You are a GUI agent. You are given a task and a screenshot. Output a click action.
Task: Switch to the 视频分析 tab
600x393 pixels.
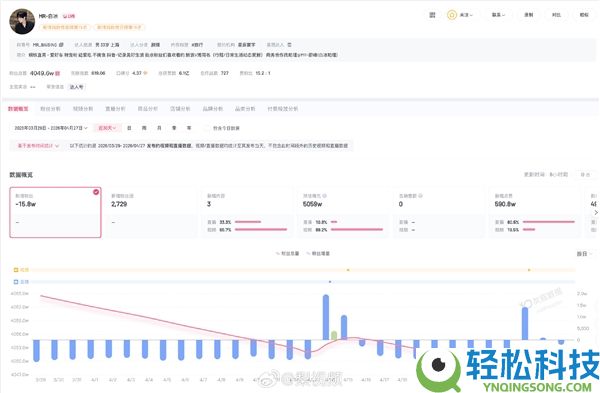click(x=83, y=109)
